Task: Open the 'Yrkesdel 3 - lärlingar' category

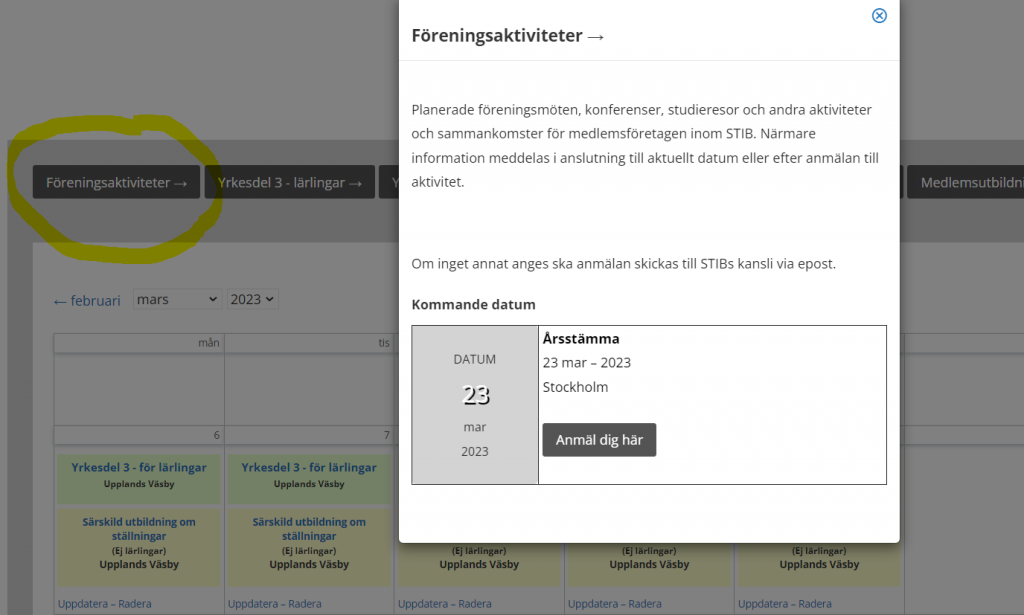Action: pyautogui.click(x=289, y=183)
